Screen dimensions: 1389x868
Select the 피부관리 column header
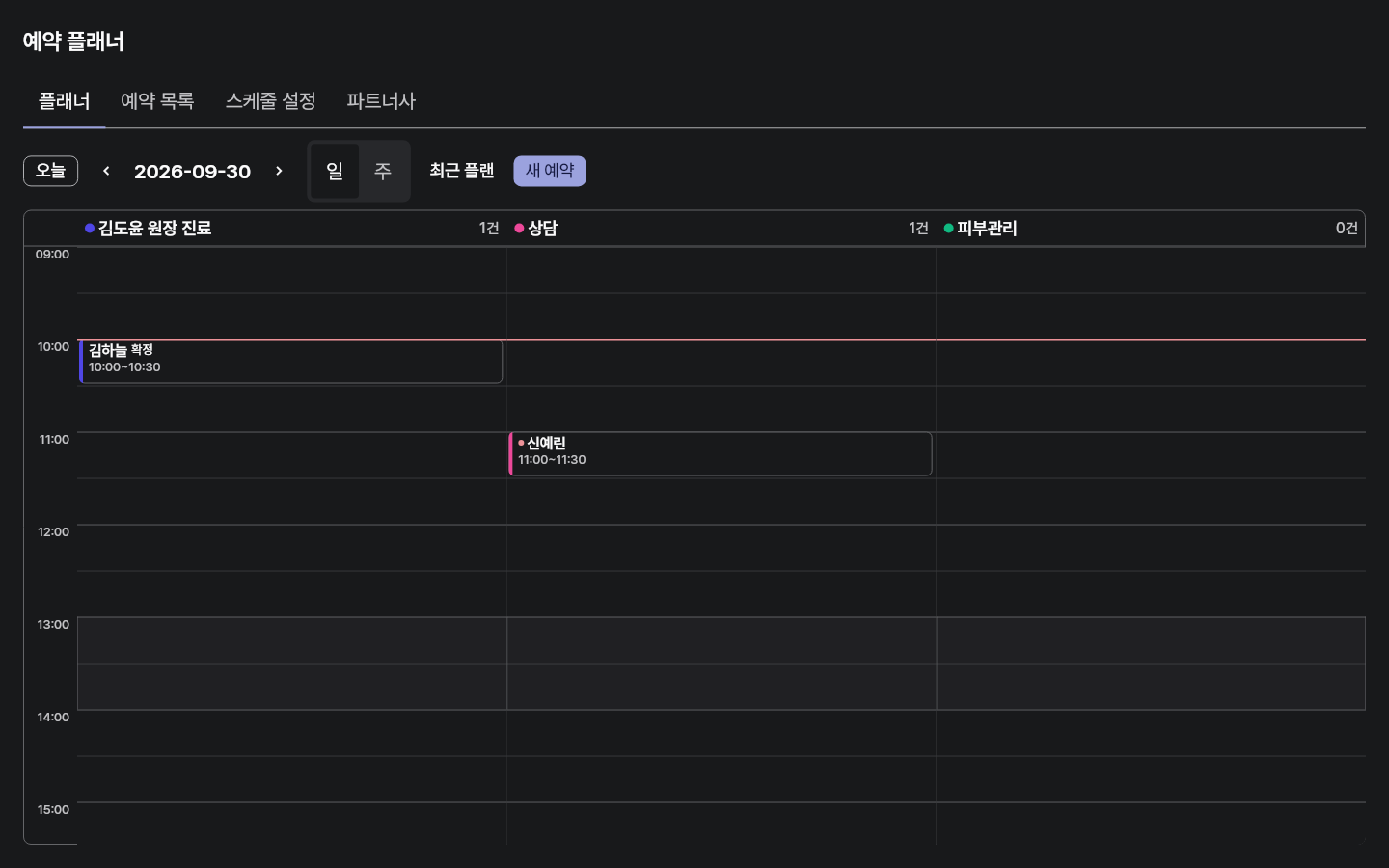(1151, 229)
